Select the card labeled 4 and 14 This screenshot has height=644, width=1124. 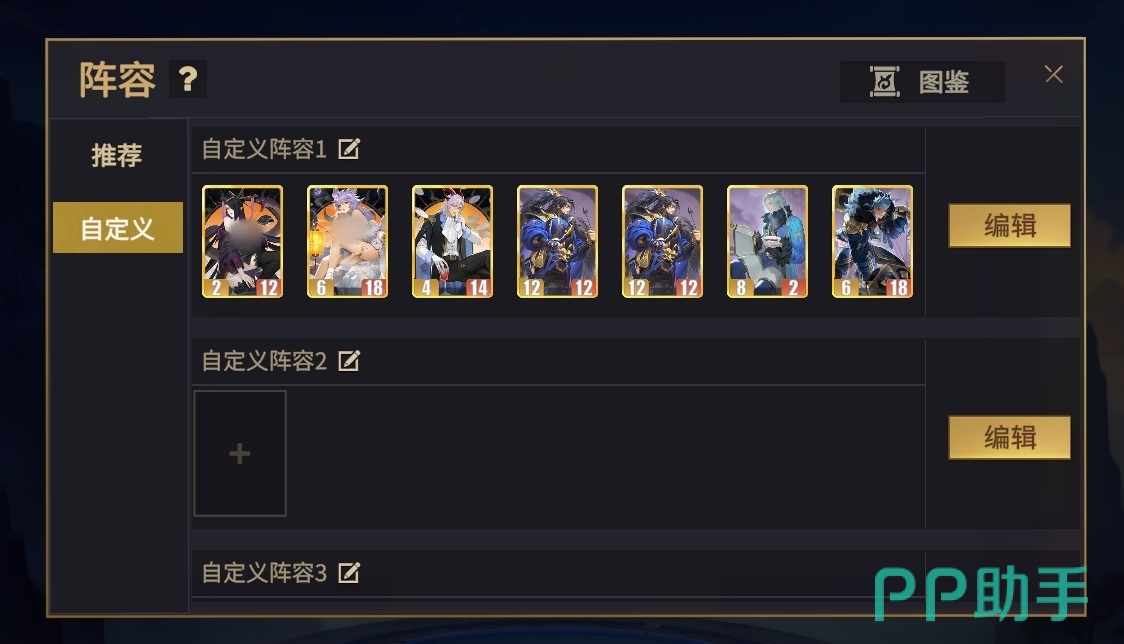pos(452,242)
